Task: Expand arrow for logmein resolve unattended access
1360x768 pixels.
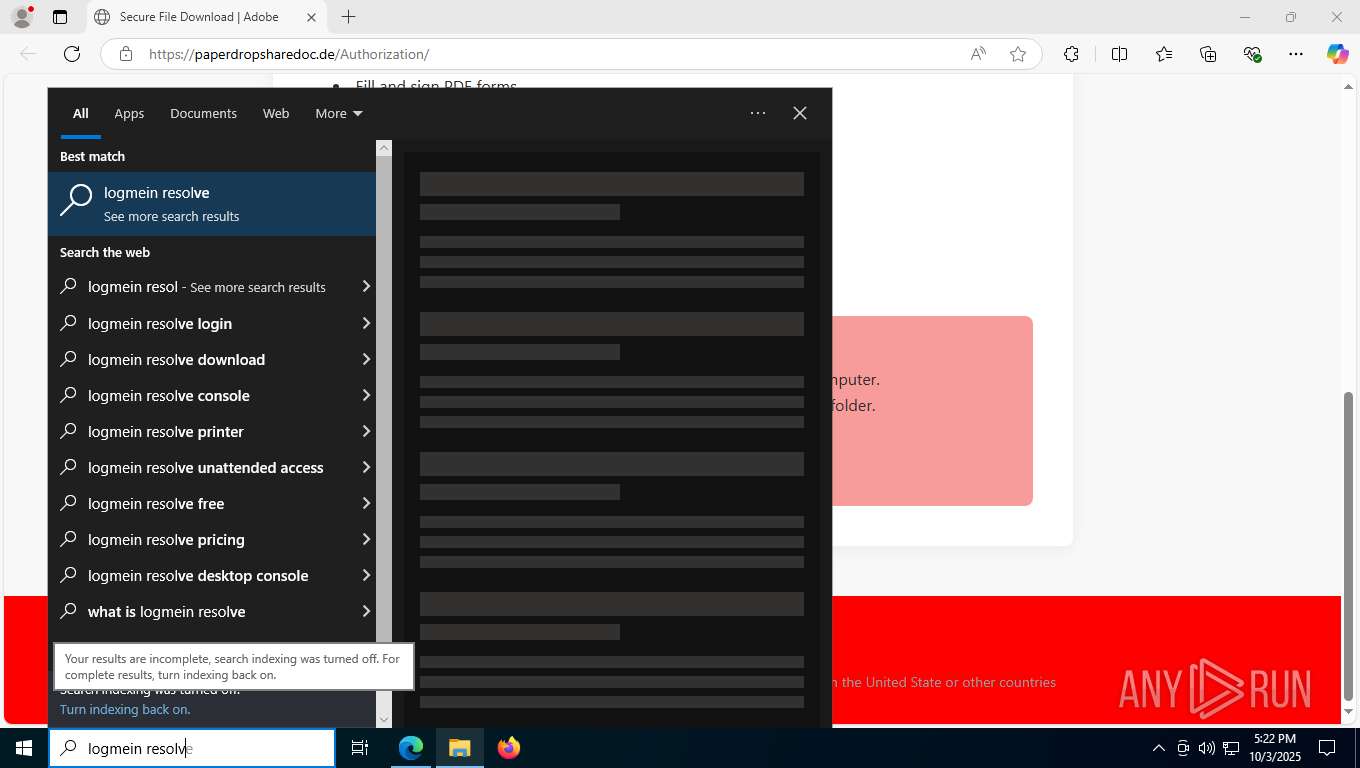Action: [366, 467]
